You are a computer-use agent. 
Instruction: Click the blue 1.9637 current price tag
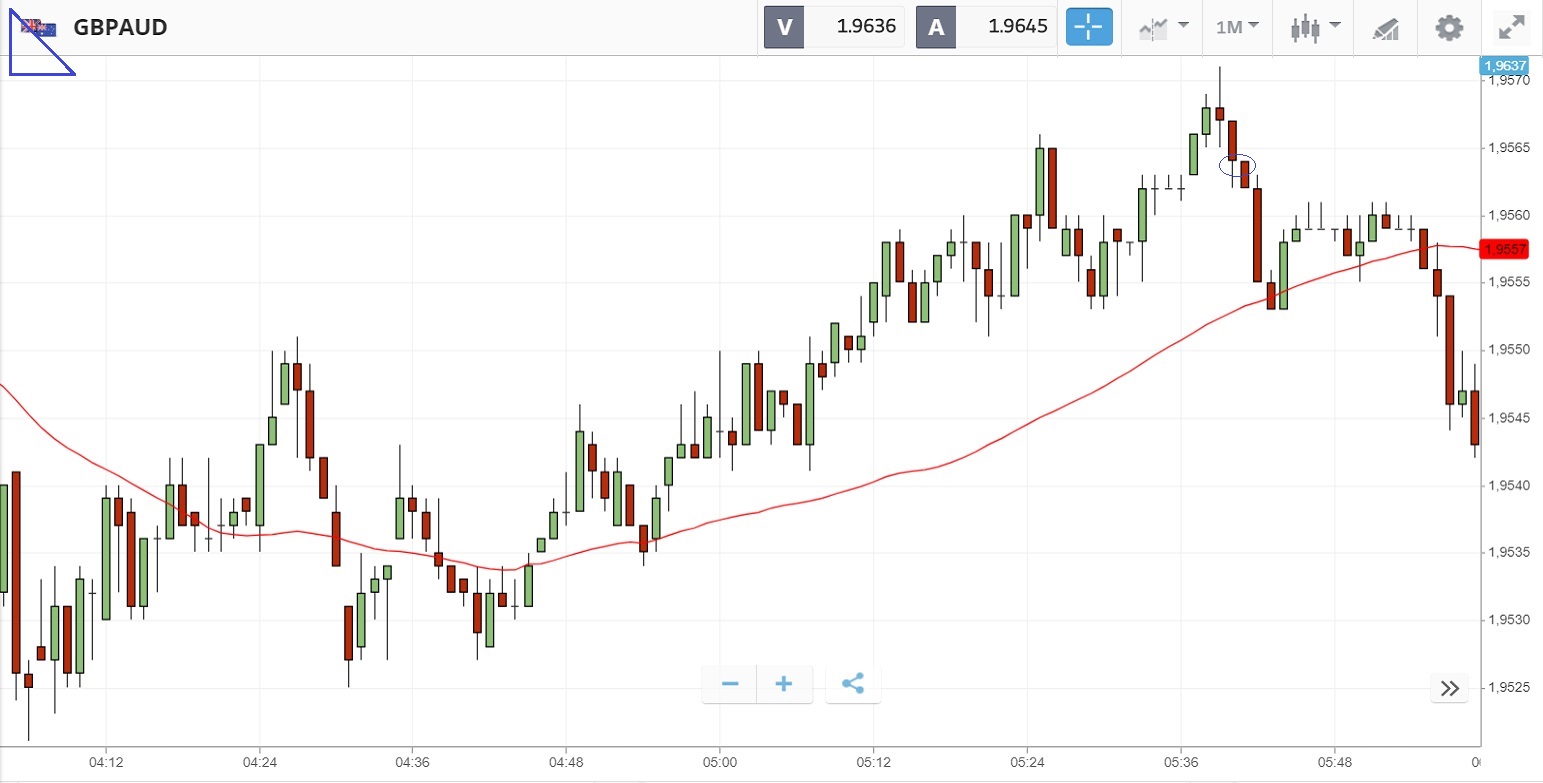point(1504,66)
